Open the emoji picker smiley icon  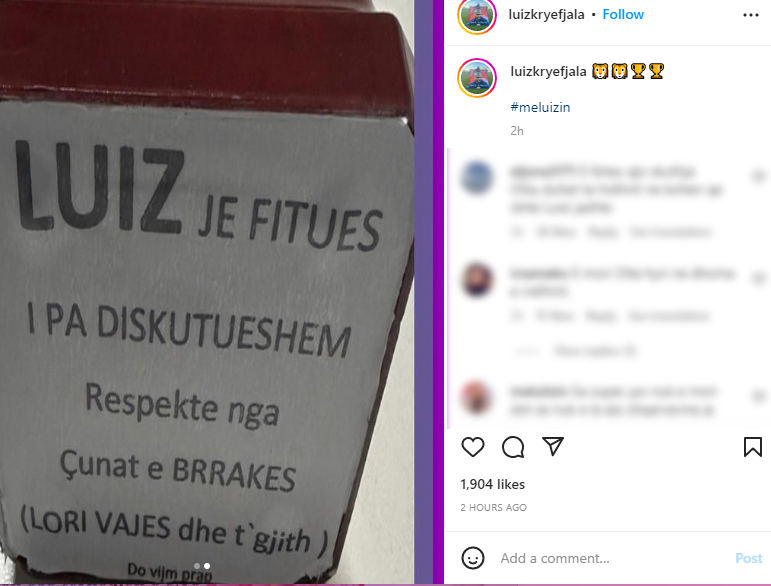pyautogui.click(x=473, y=558)
